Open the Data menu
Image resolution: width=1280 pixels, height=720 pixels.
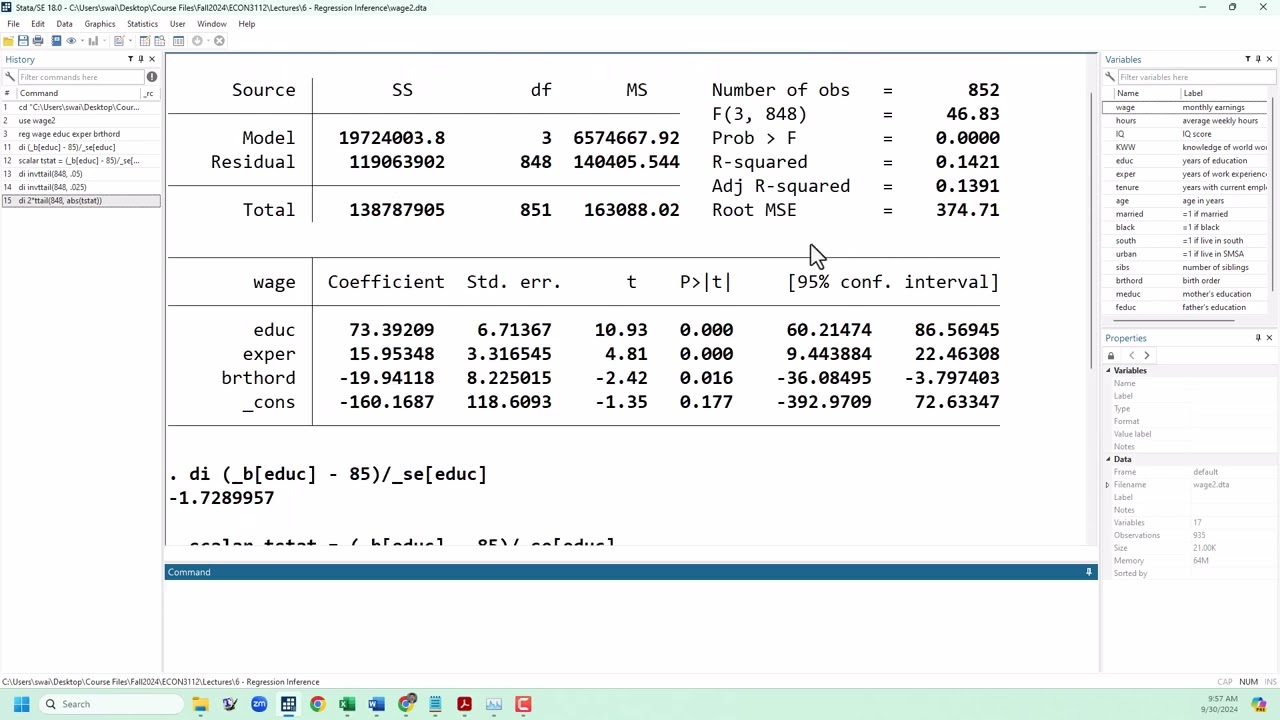(64, 23)
